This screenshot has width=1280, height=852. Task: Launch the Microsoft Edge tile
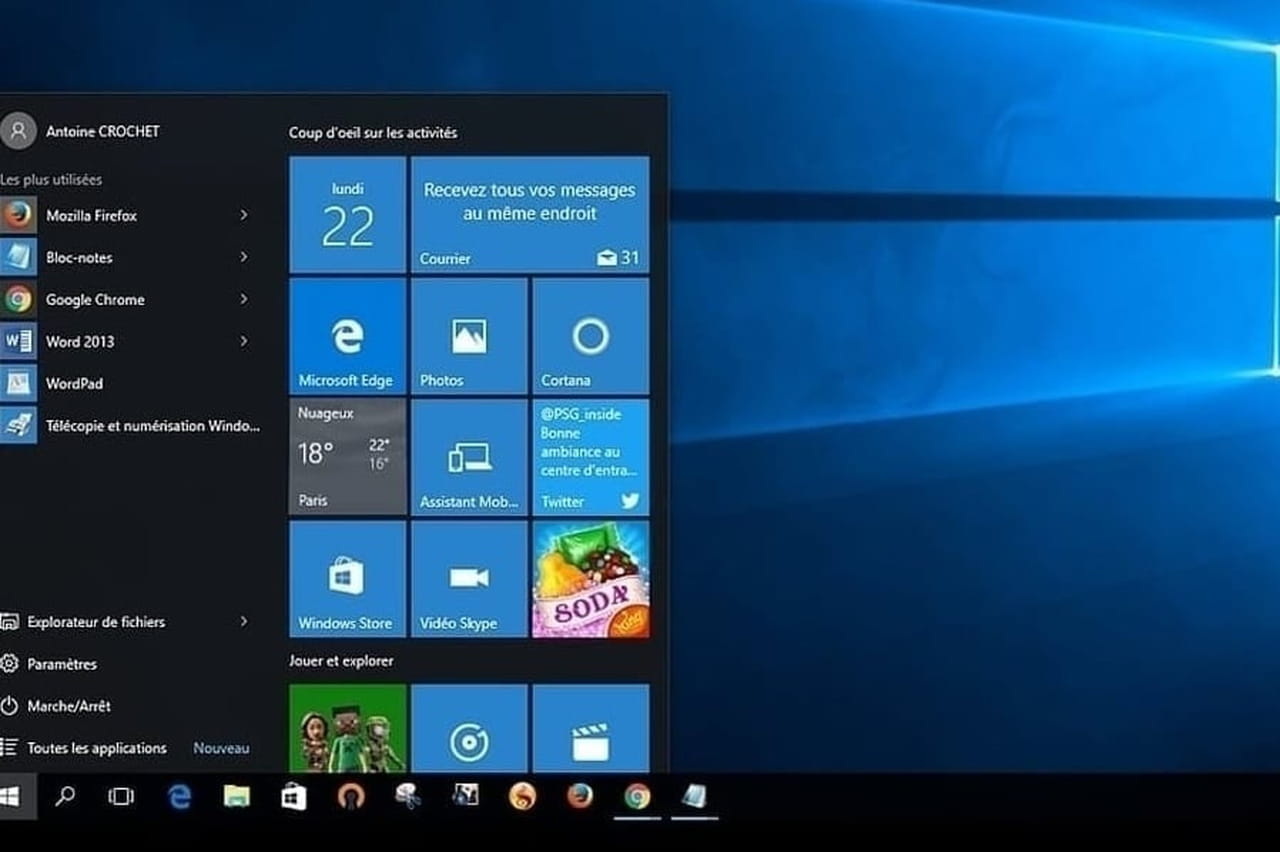click(348, 336)
